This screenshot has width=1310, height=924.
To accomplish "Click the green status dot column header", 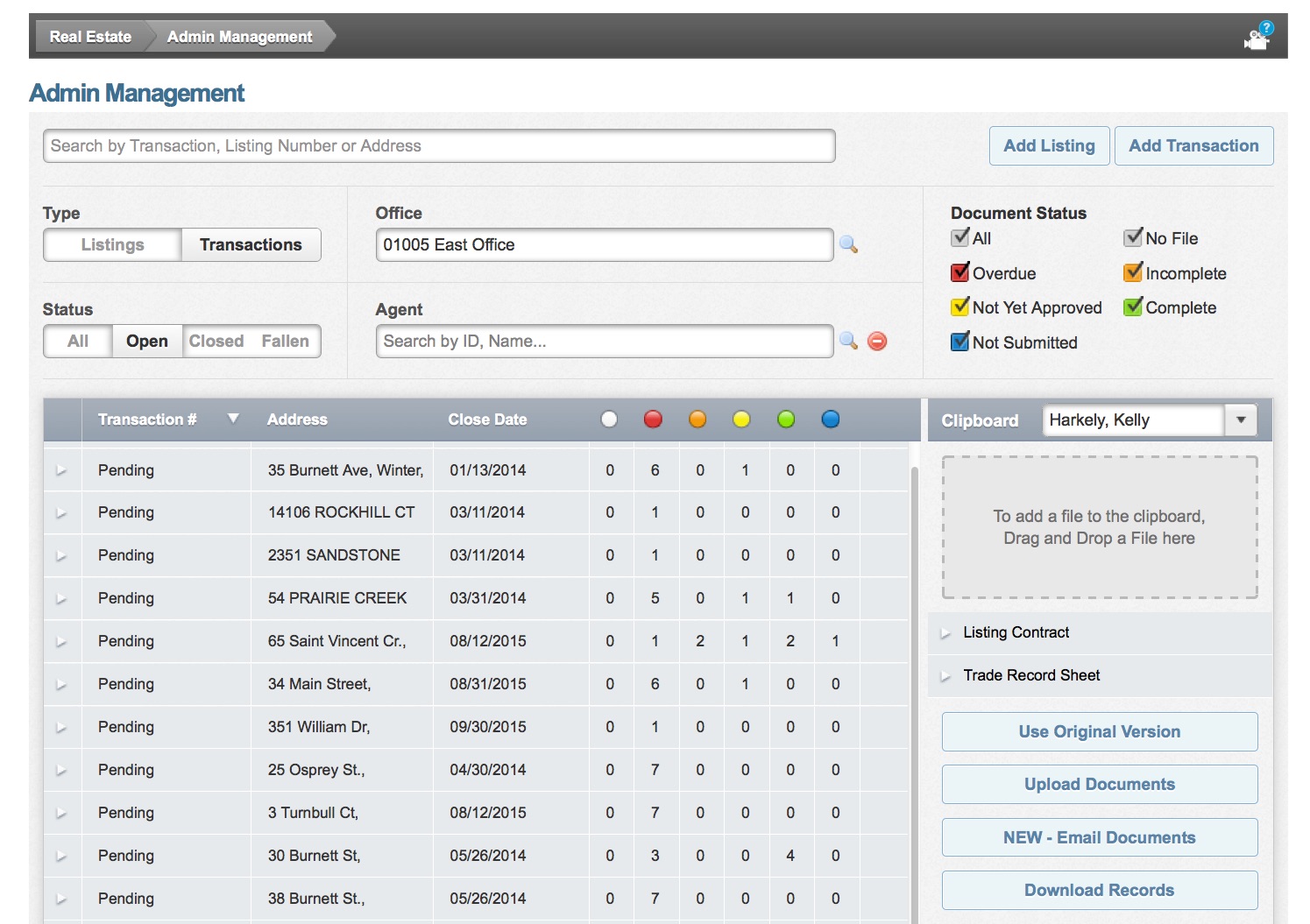I will pos(786,419).
